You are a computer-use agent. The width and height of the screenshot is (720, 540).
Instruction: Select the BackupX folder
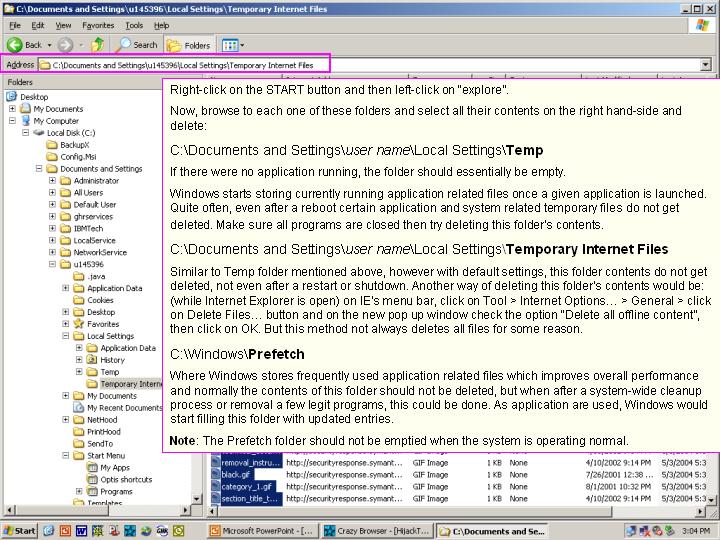pos(74,145)
